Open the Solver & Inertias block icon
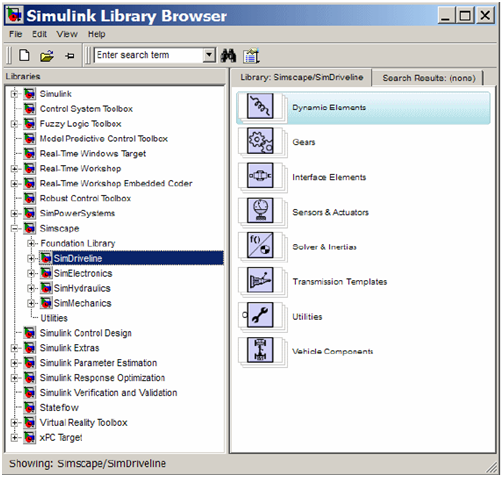The image size is (503, 477). (x=260, y=245)
